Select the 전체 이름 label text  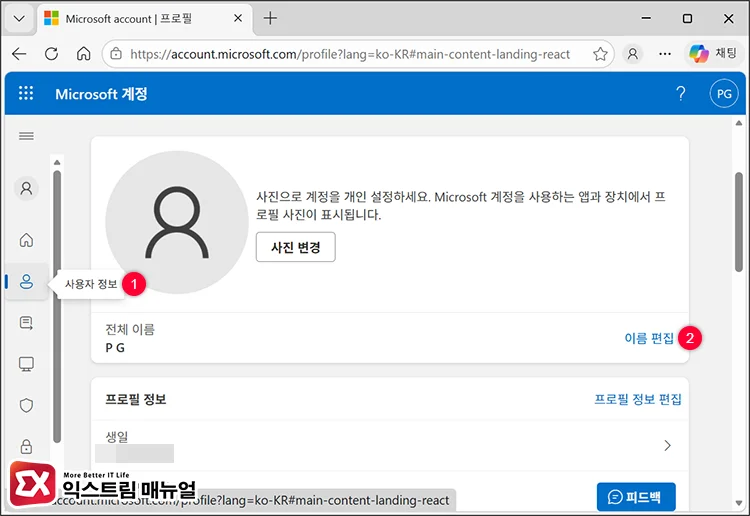tap(130, 329)
